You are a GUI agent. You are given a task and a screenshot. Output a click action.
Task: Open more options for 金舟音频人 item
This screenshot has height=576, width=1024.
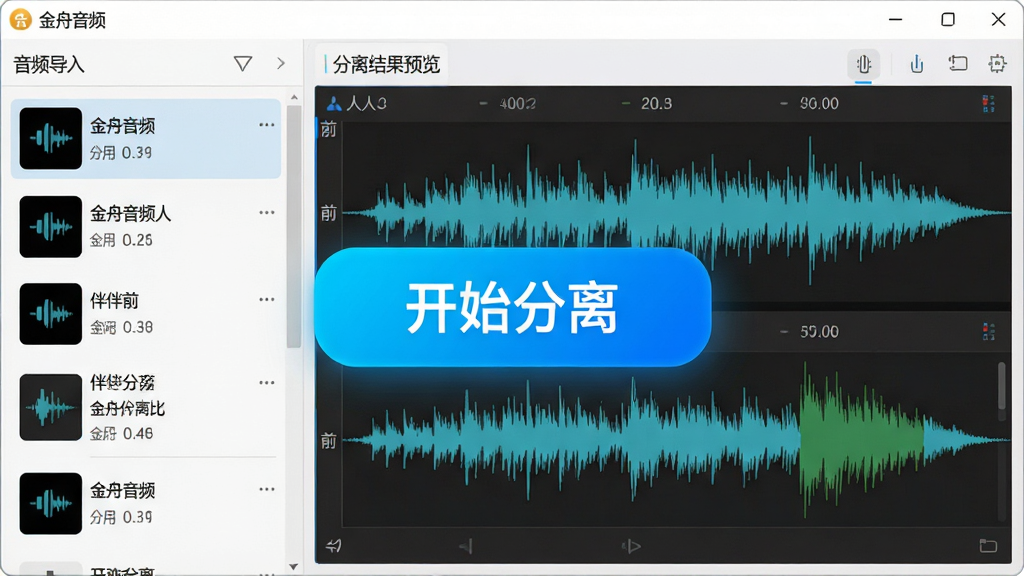click(x=266, y=212)
